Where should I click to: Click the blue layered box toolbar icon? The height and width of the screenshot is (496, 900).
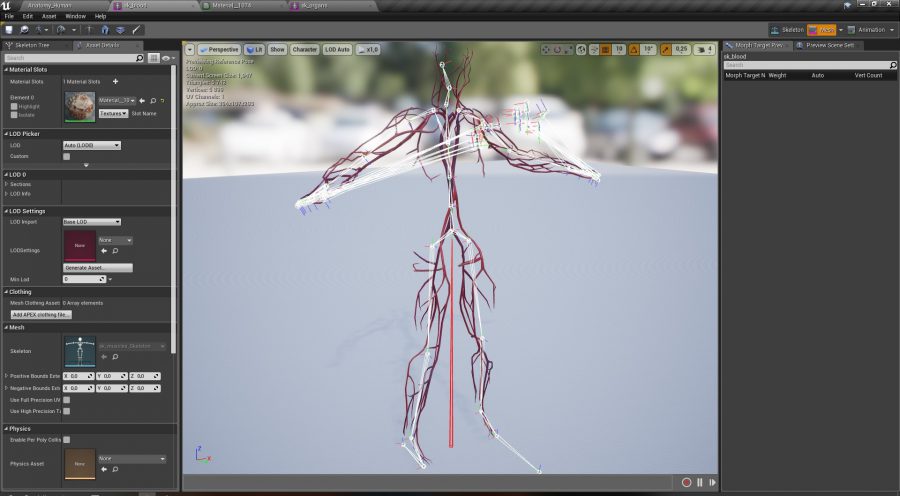tap(120, 29)
